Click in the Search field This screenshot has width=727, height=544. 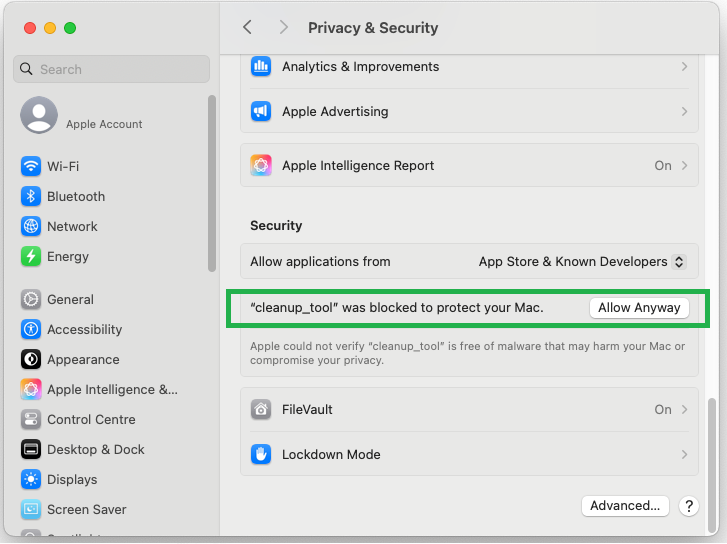click(111, 69)
